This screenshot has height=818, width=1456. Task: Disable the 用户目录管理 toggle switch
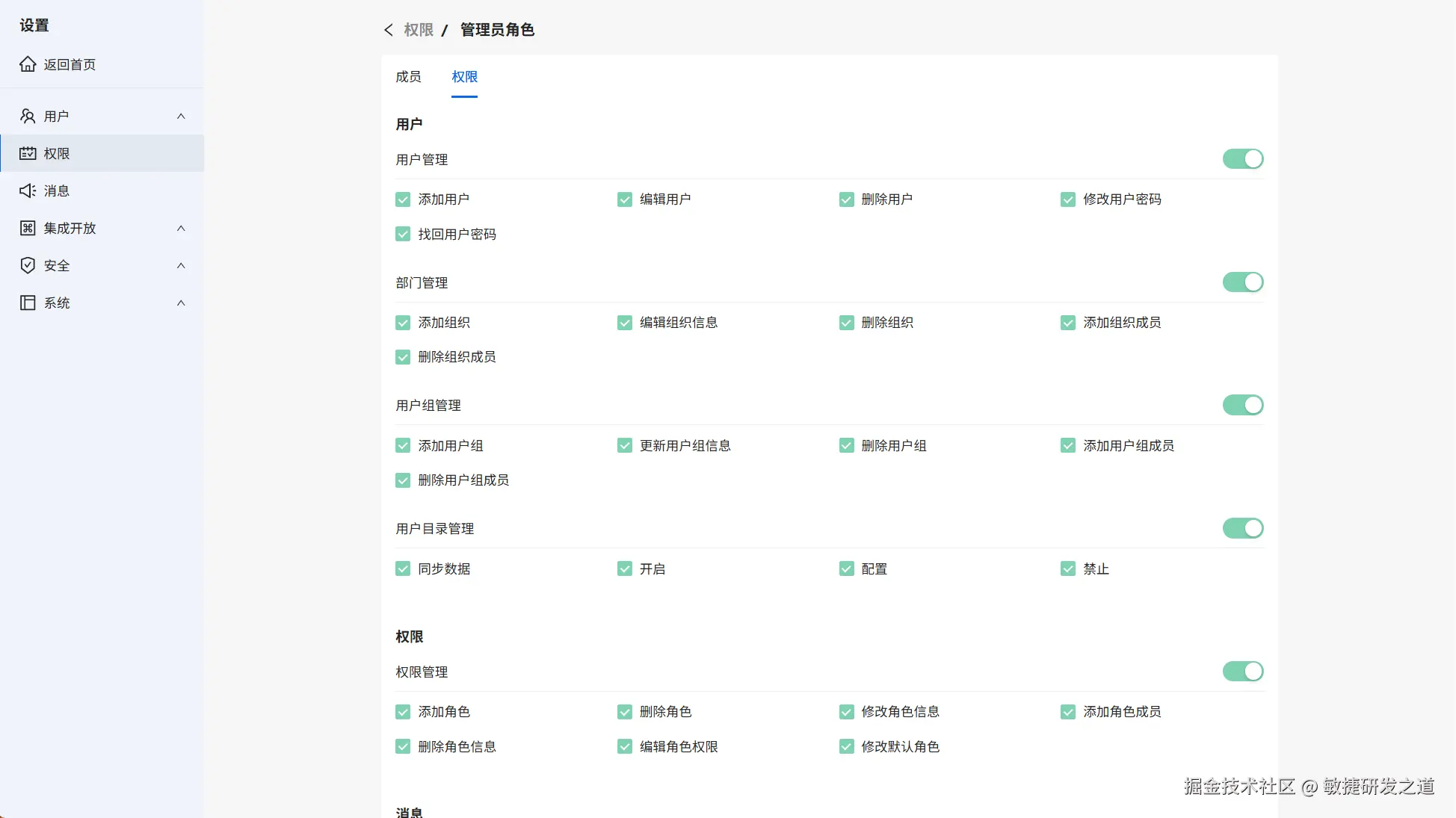tap(1242, 528)
